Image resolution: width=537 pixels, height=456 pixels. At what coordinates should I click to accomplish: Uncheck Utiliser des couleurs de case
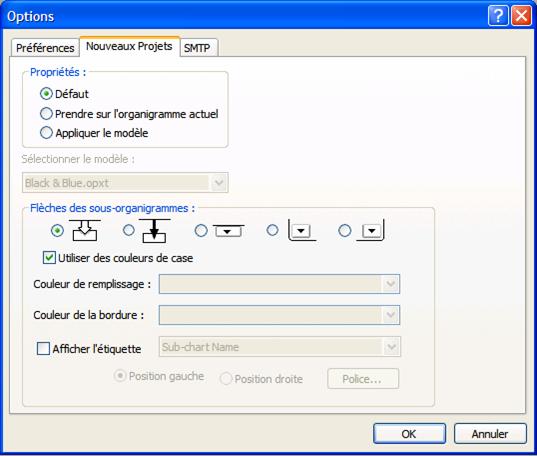coord(49,257)
